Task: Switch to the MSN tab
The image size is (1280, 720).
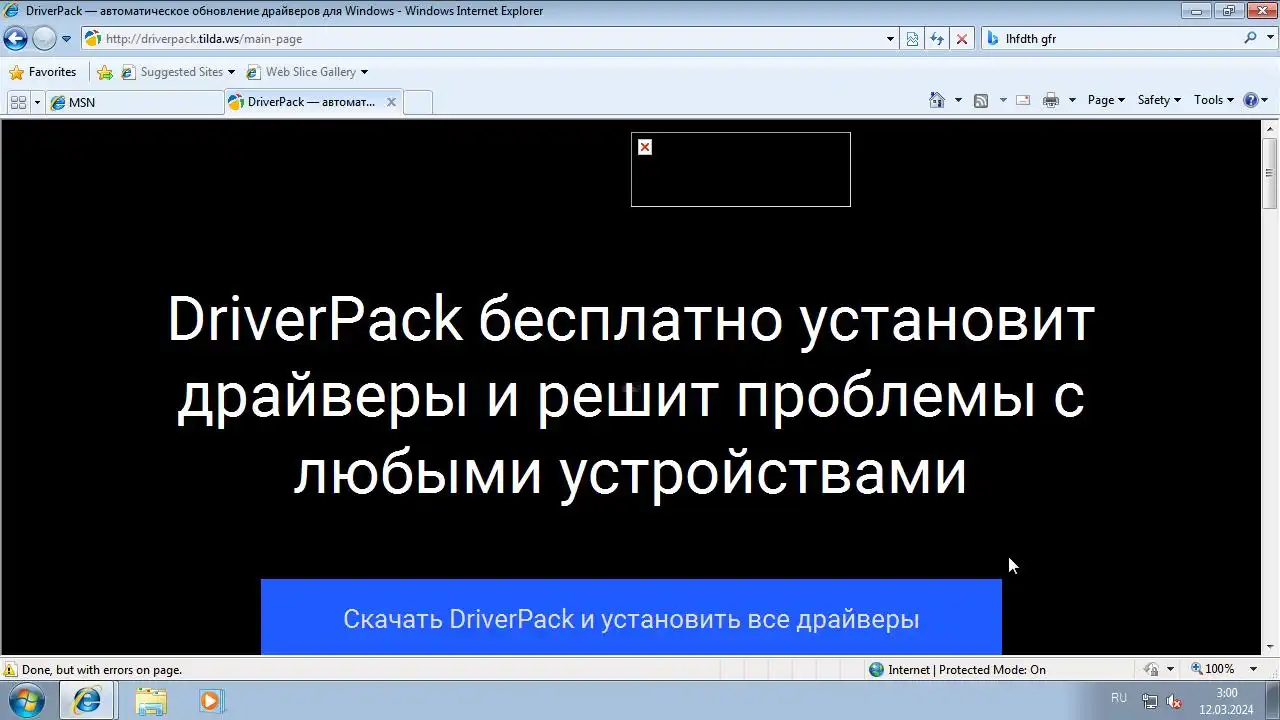Action: click(x=135, y=102)
